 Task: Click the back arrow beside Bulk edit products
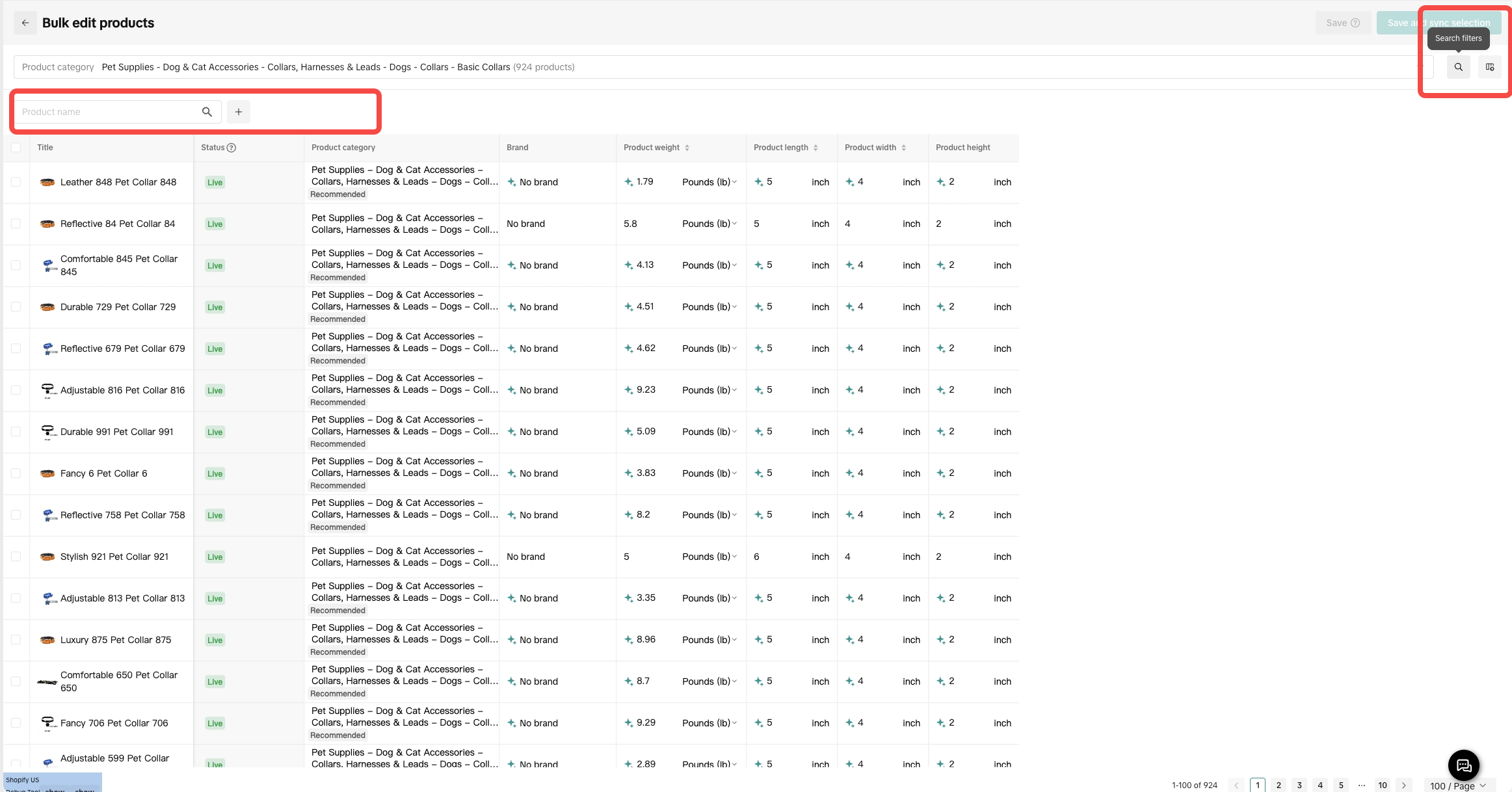pyautogui.click(x=25, y=23)
